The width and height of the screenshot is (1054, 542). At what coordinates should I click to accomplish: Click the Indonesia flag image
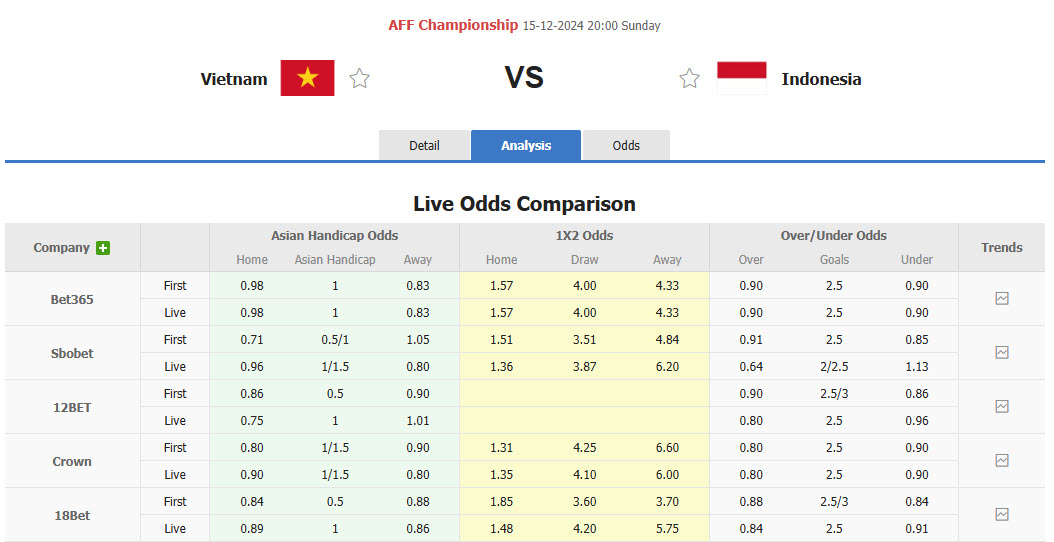[x=741, y=78]
